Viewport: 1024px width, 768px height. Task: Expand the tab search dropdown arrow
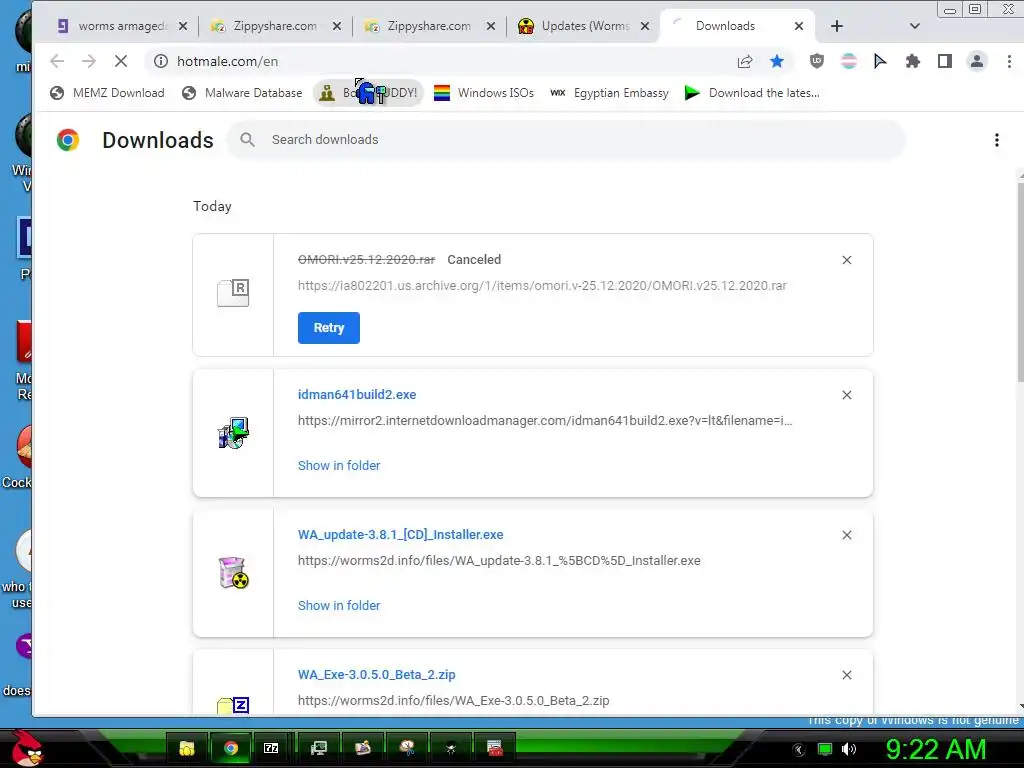914,26
